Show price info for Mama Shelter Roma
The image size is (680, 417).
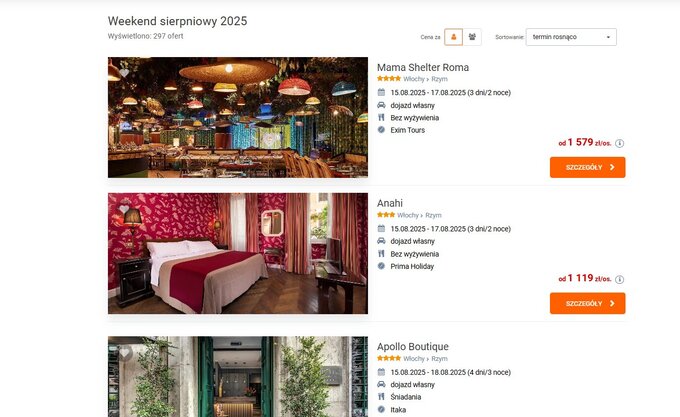point(619,143)
